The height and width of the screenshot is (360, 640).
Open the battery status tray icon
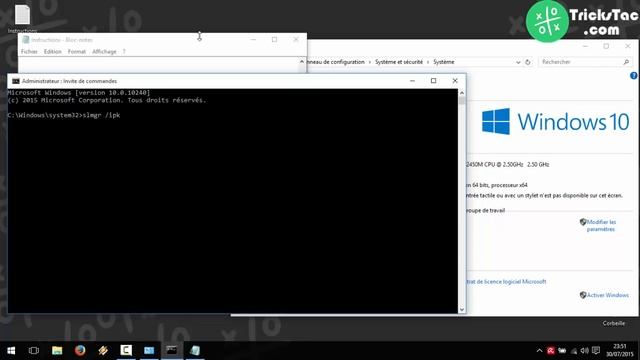click(562, 351)
